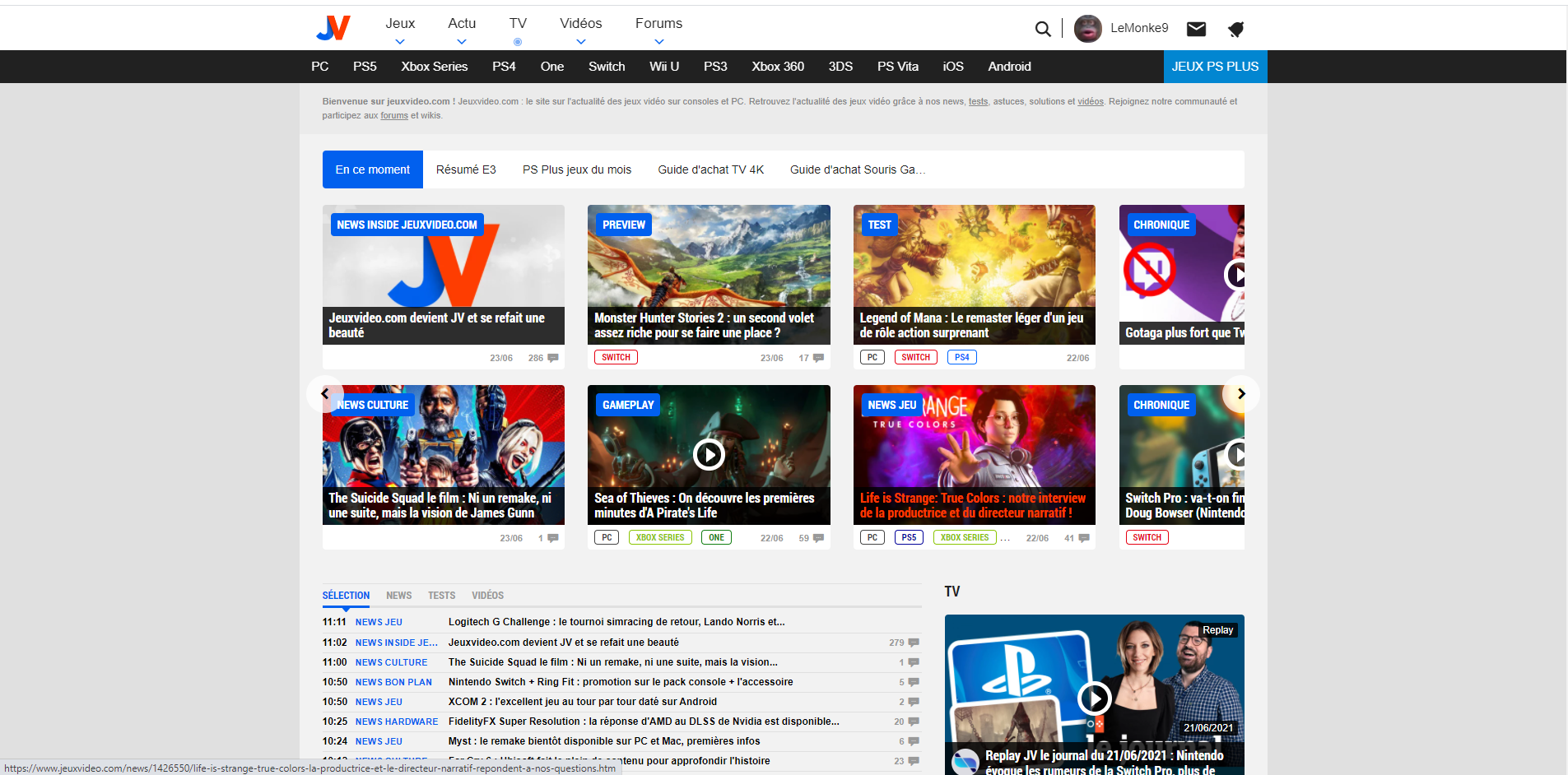Click comment bubble on FidelityFX news row

pos(914,722)
